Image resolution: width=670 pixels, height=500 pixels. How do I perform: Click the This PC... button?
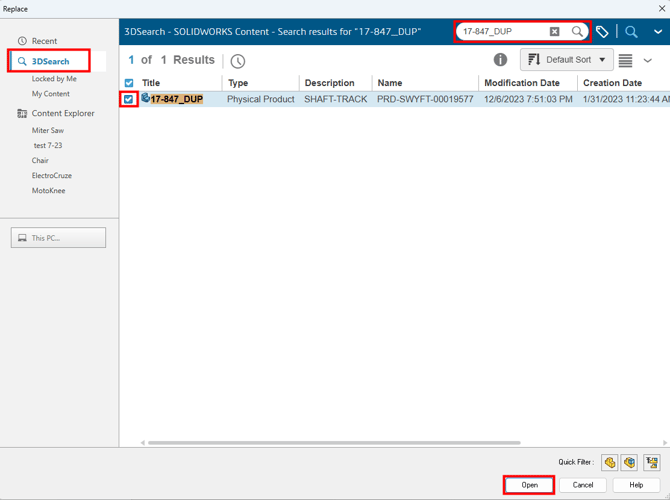pos(58,238)
